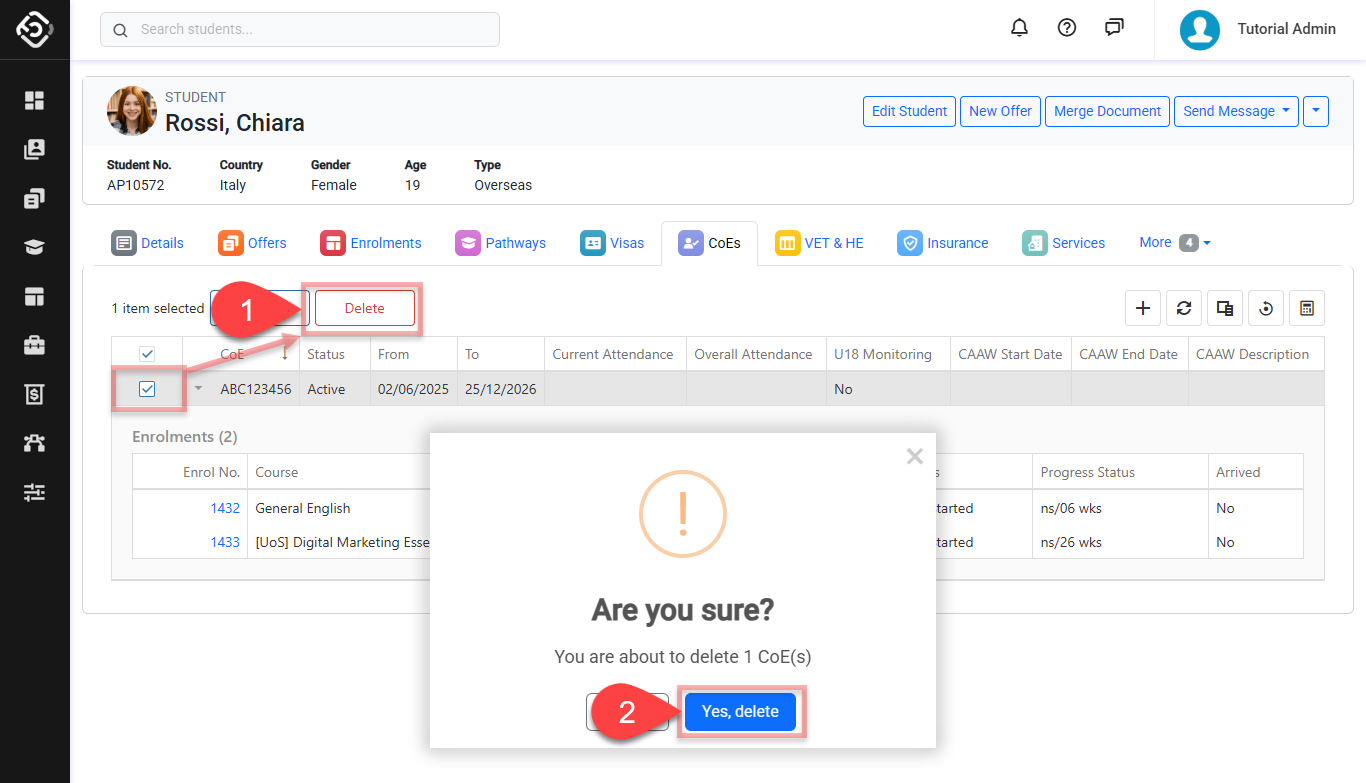This screenshot has width=1366, height=783.
Task: Click the plus icon to add CoE
Action: (x=1143, y=309)
